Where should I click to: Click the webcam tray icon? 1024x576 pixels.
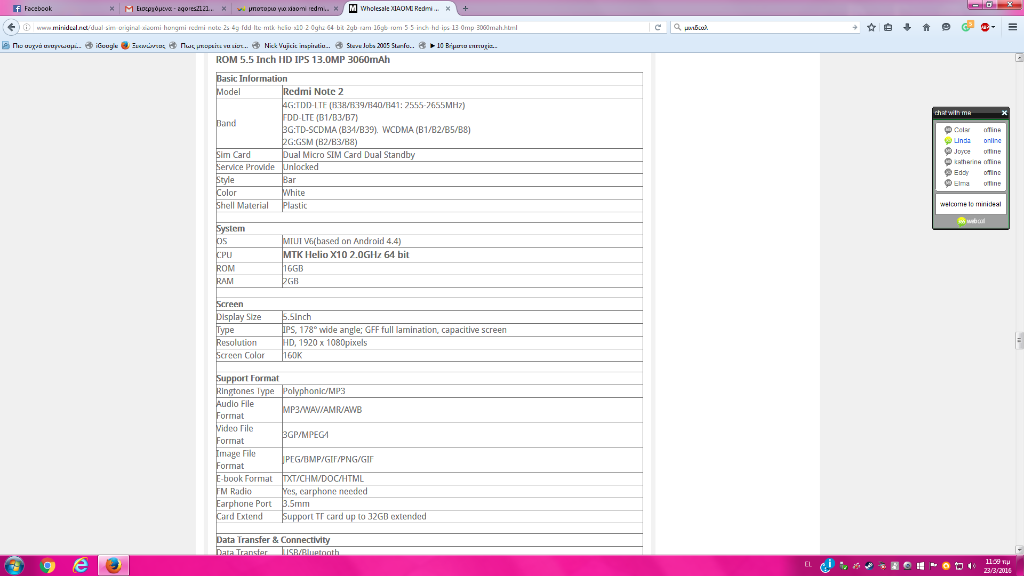coord(907,566)
